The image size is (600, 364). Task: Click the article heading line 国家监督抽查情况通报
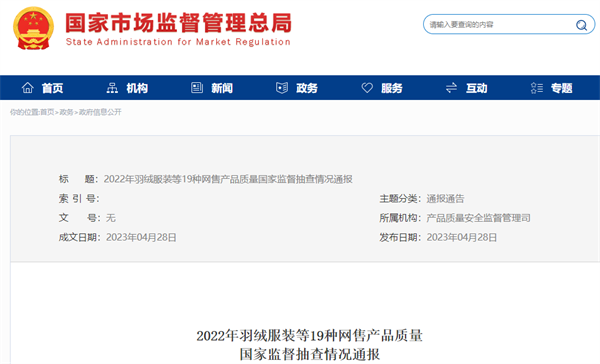(x=310, y=354)
